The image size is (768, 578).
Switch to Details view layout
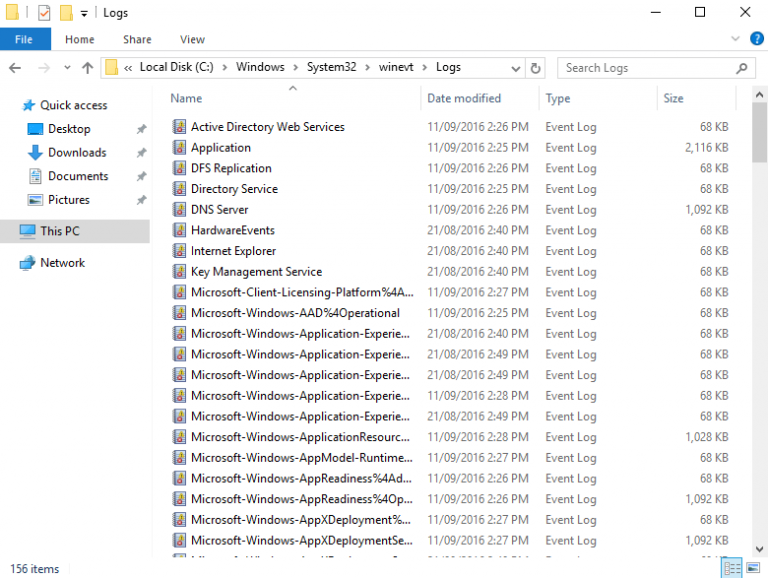click(732, 568)
